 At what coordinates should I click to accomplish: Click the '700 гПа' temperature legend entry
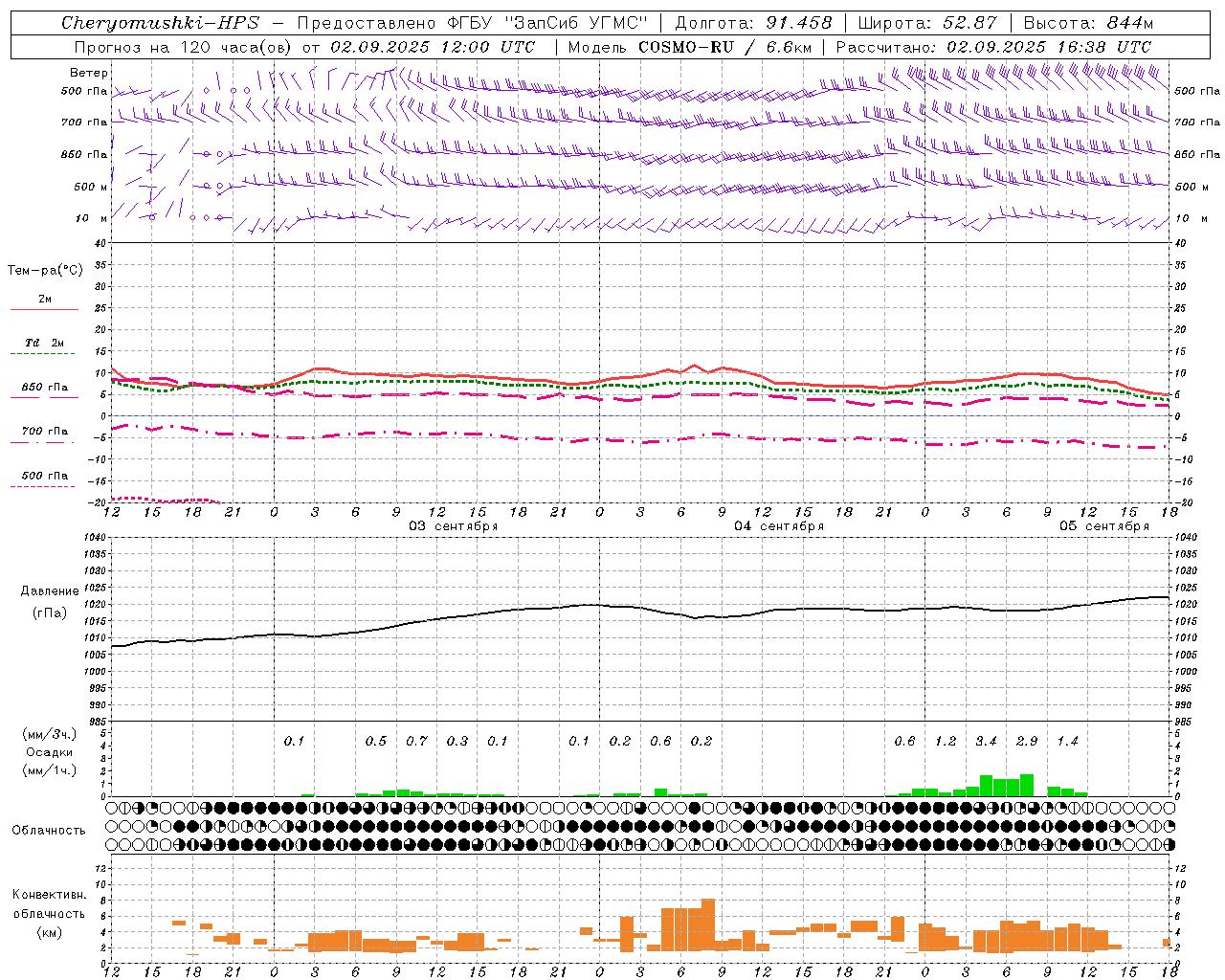[x=45, y=431]
